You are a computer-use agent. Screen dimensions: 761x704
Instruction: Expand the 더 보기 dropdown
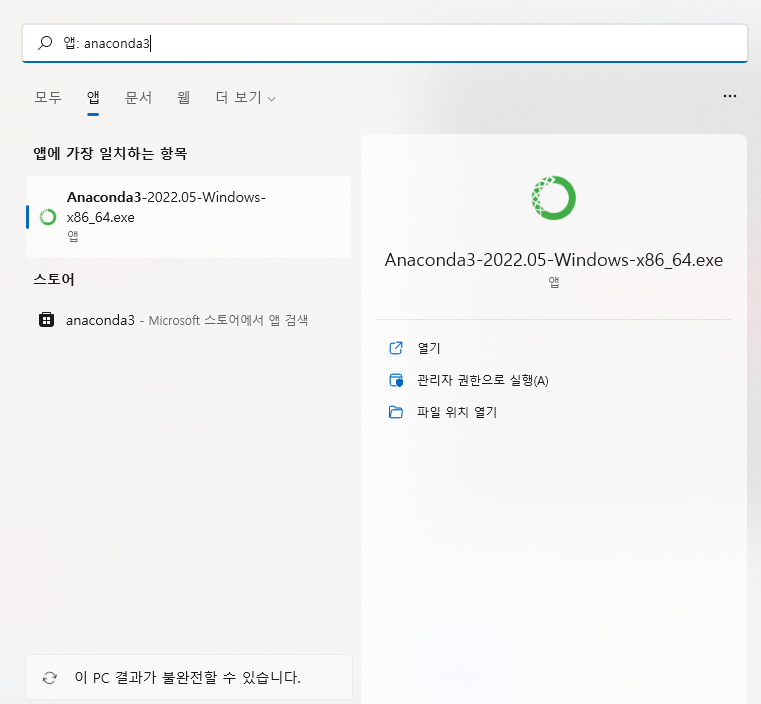246,98
